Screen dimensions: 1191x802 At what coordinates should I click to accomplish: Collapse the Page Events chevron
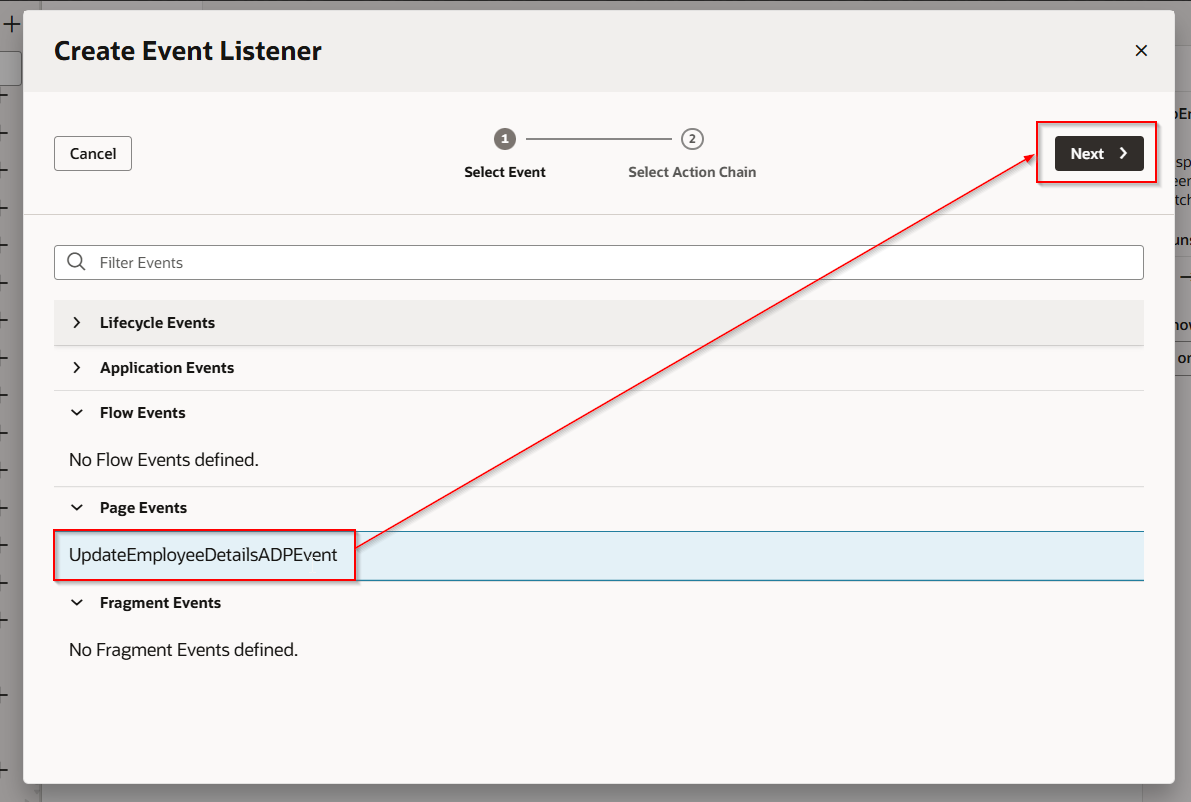(77, 508)
